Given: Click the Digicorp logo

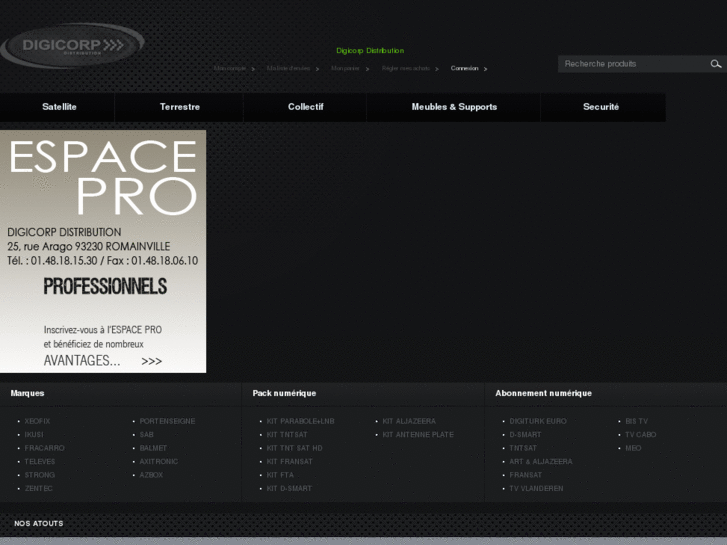Looking at the screenshot, I should [x=72, y=45].
